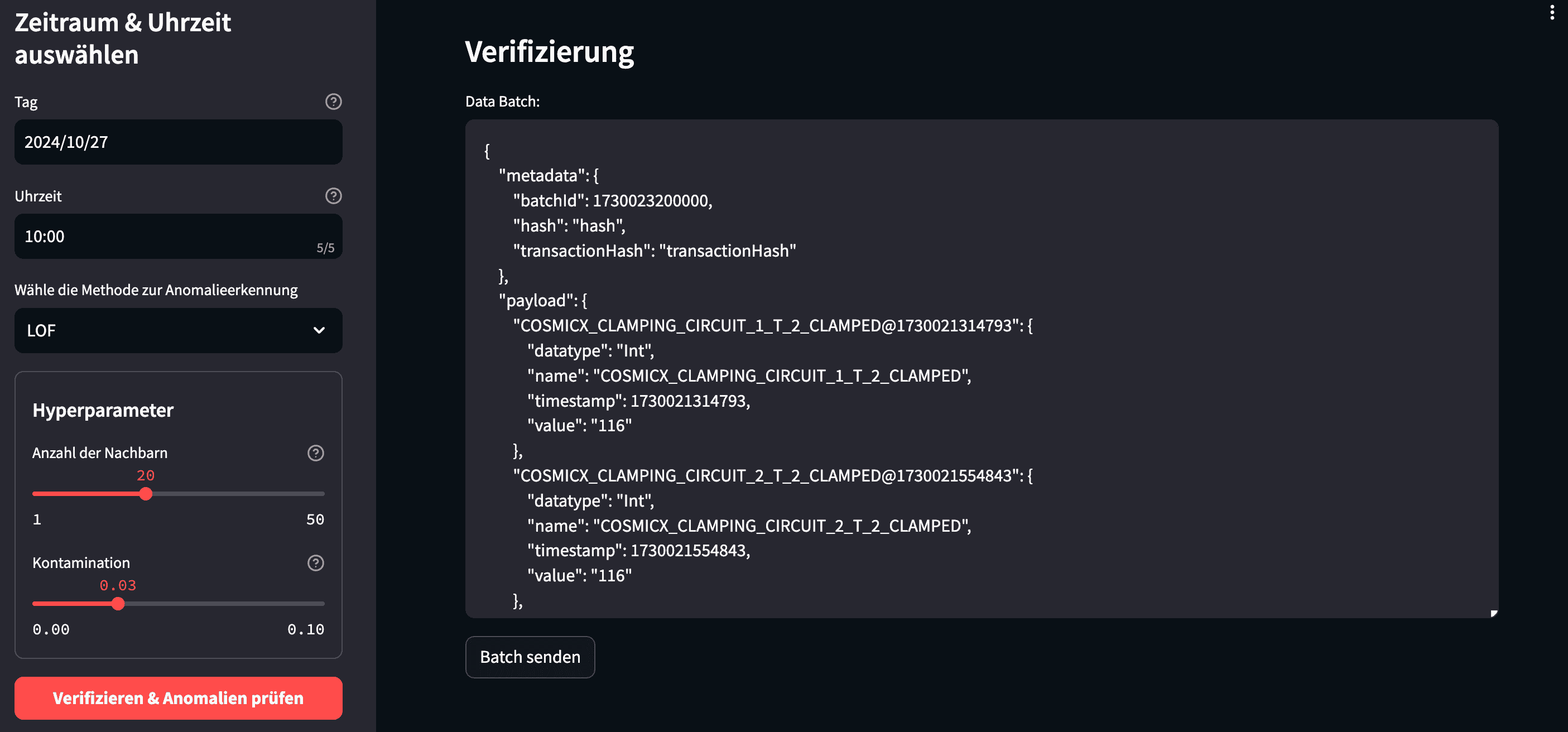Click the help icon next to Tag
Image resolution: width=1568 pixels, height=732 pixels.
[x=333, y=102]
